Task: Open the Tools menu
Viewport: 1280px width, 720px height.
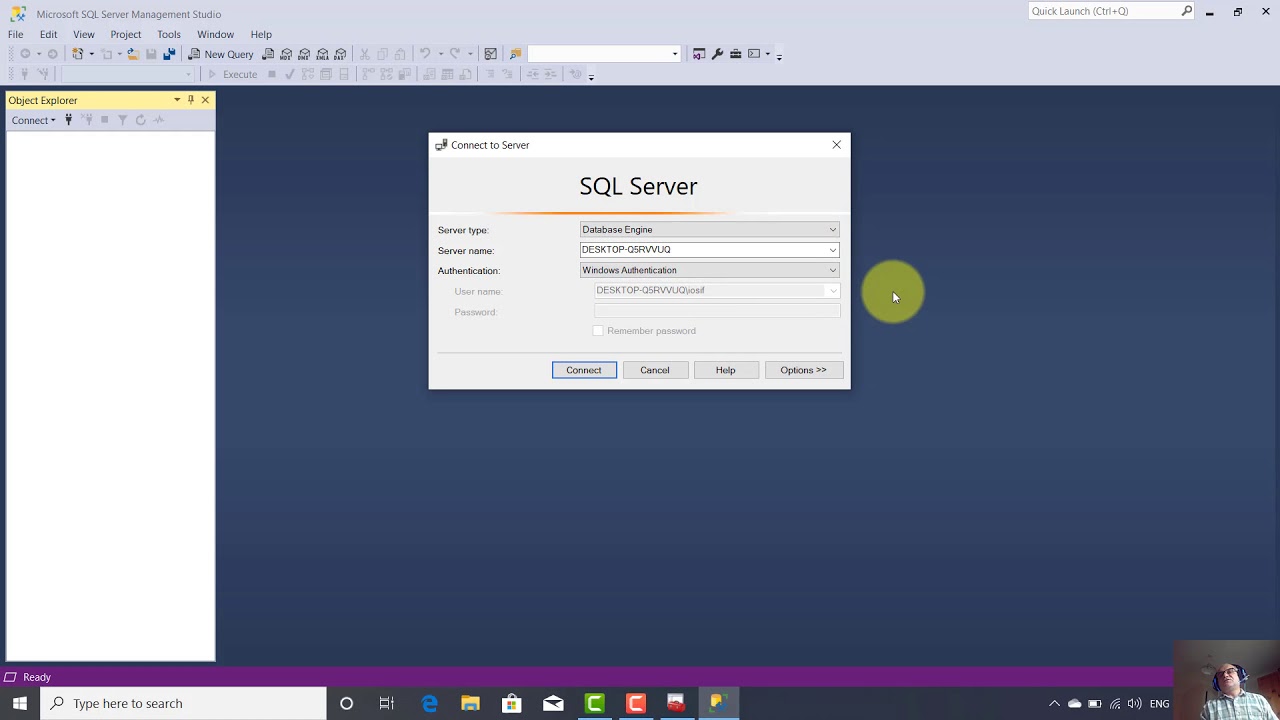Action: point(169,34)
